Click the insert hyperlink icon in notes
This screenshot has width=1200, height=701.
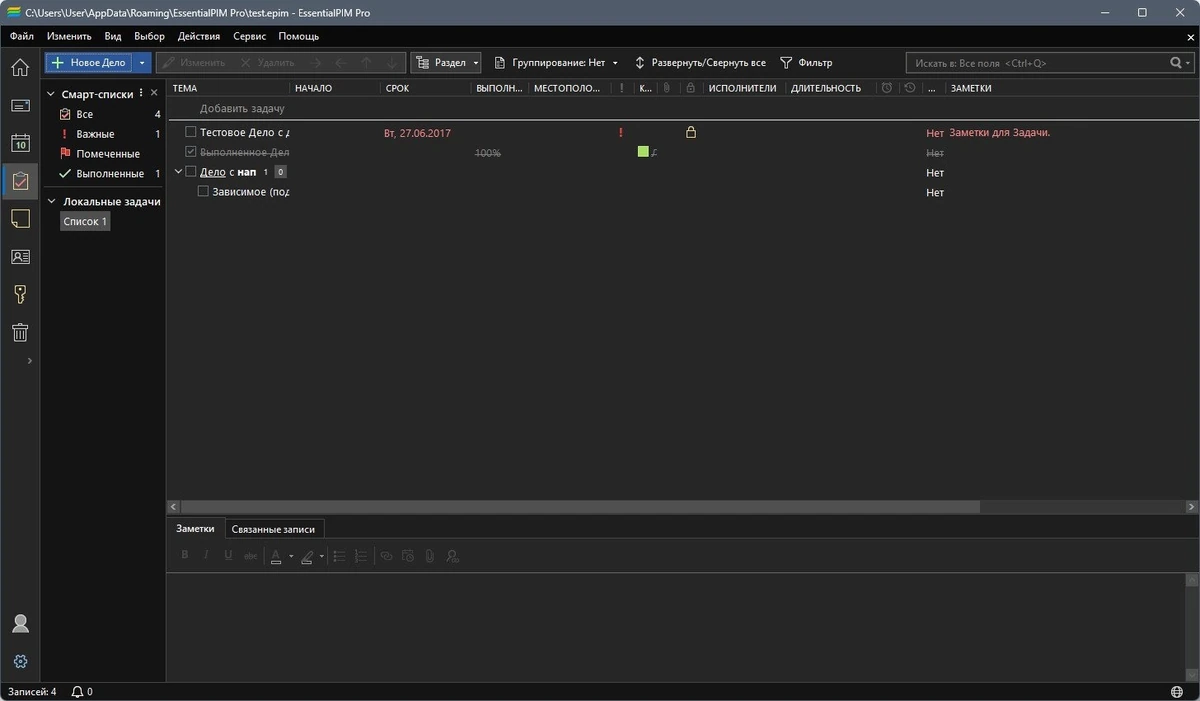[x=386, y=556]
